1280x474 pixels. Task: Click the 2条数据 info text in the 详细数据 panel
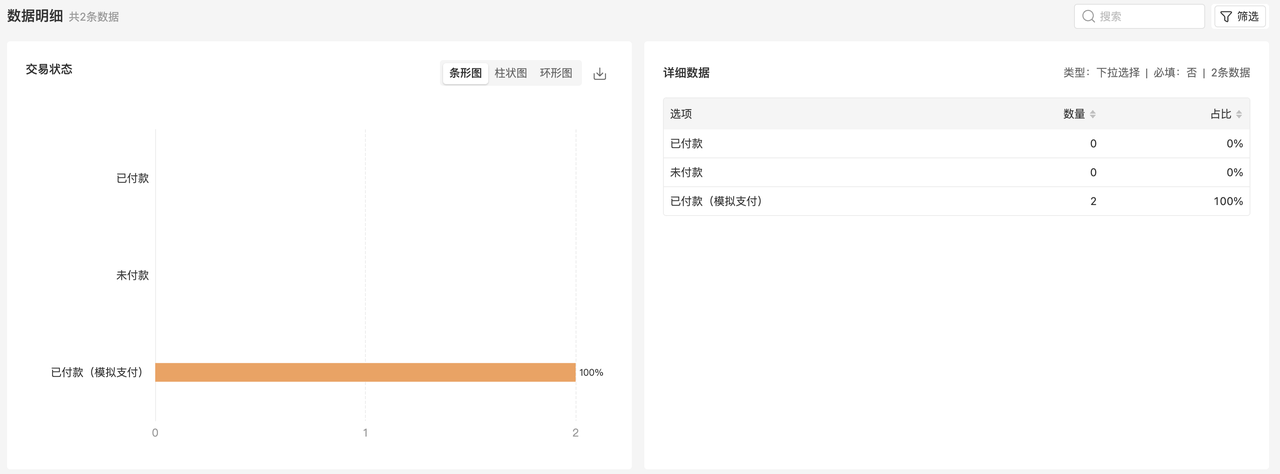[x=1230, y=73]
